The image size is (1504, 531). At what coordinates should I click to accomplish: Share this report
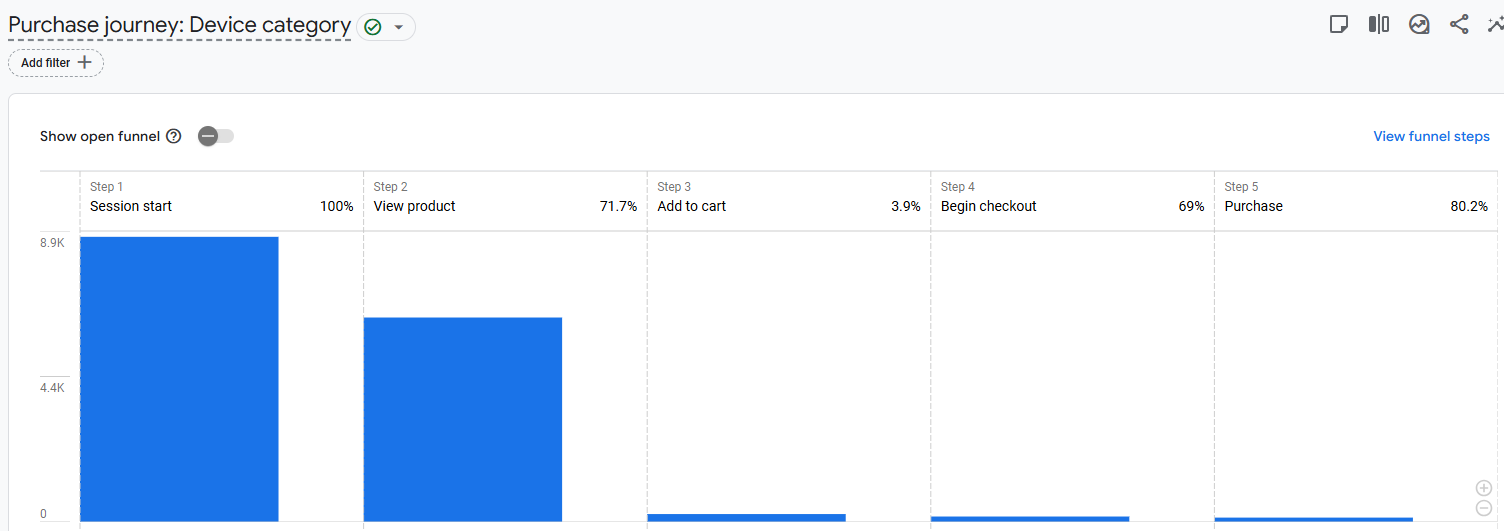coord(1459,25)
